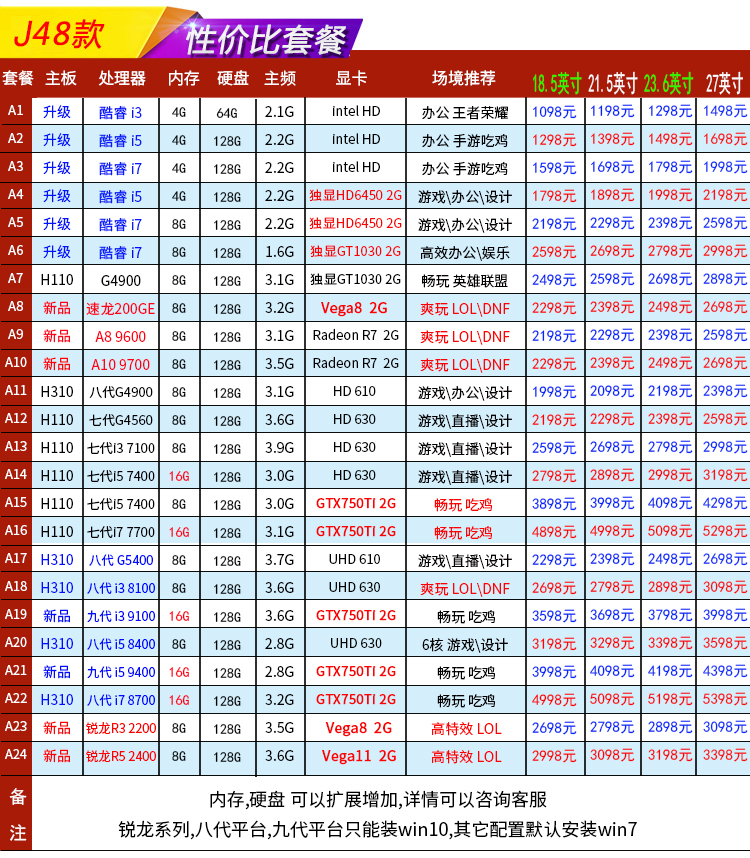Click the "HD 610" graphics cell

point(354,391)
